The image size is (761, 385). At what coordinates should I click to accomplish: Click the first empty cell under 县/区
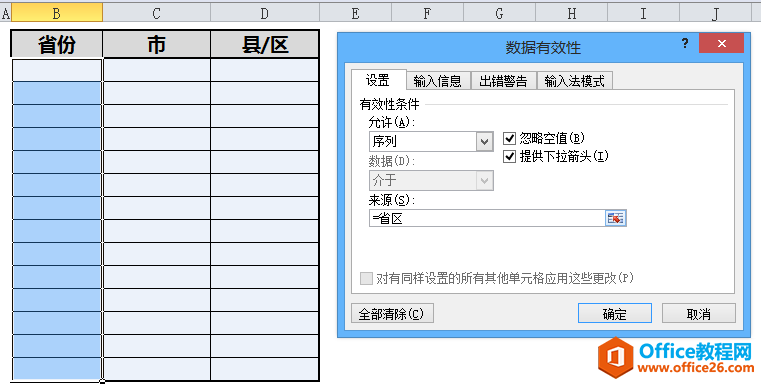(x=265, y=70)
